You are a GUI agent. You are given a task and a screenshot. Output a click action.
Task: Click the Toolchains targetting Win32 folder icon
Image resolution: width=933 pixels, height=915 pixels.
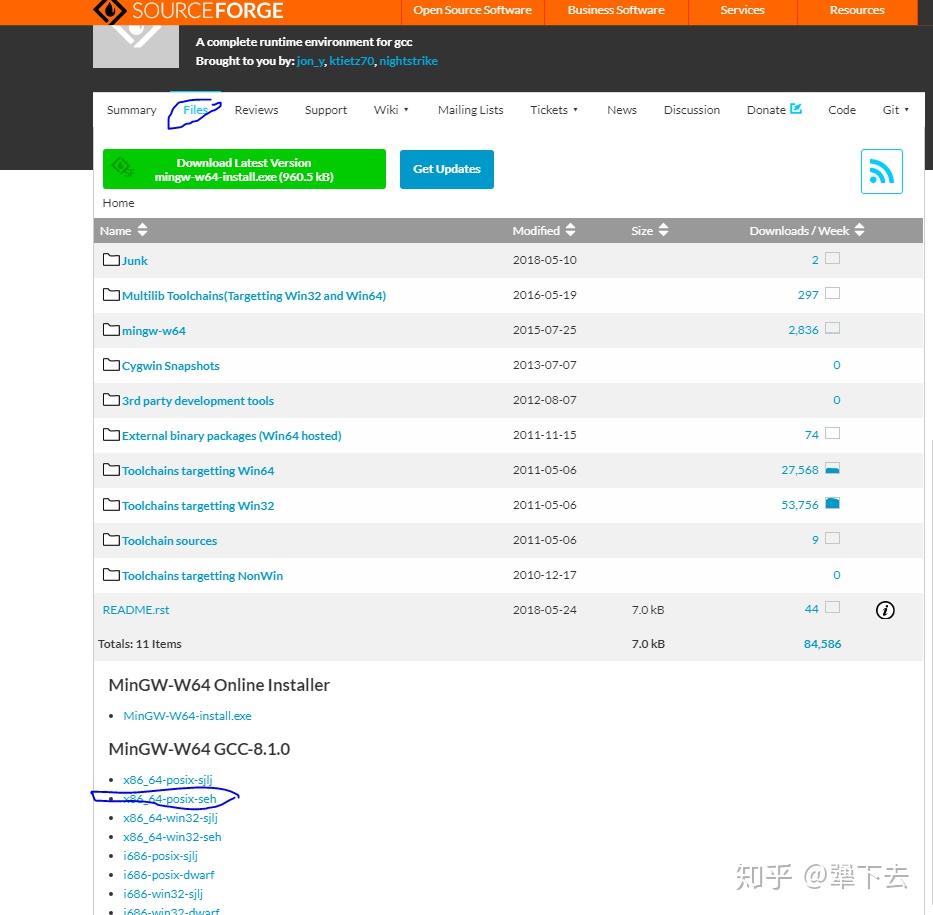coord(111,505)
